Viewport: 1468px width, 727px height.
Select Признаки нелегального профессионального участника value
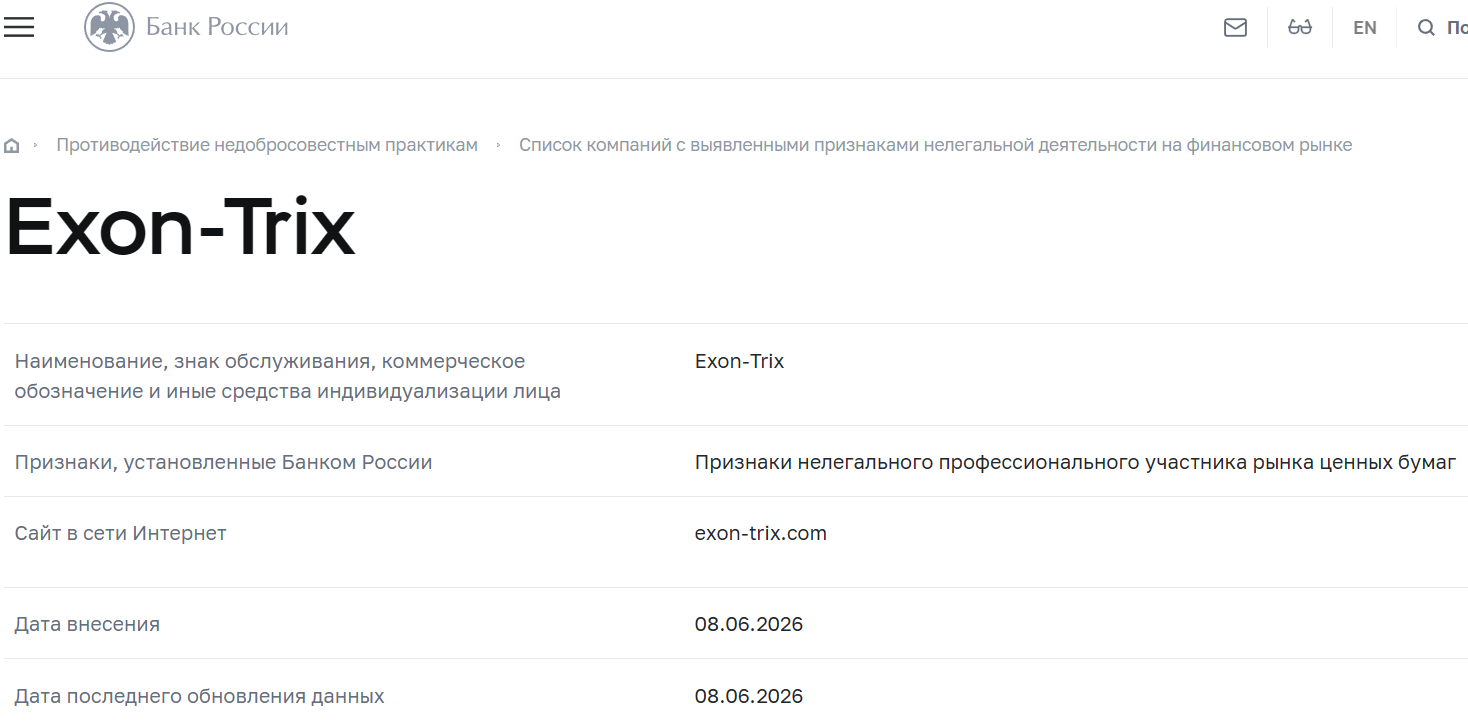click(1075, 462)
